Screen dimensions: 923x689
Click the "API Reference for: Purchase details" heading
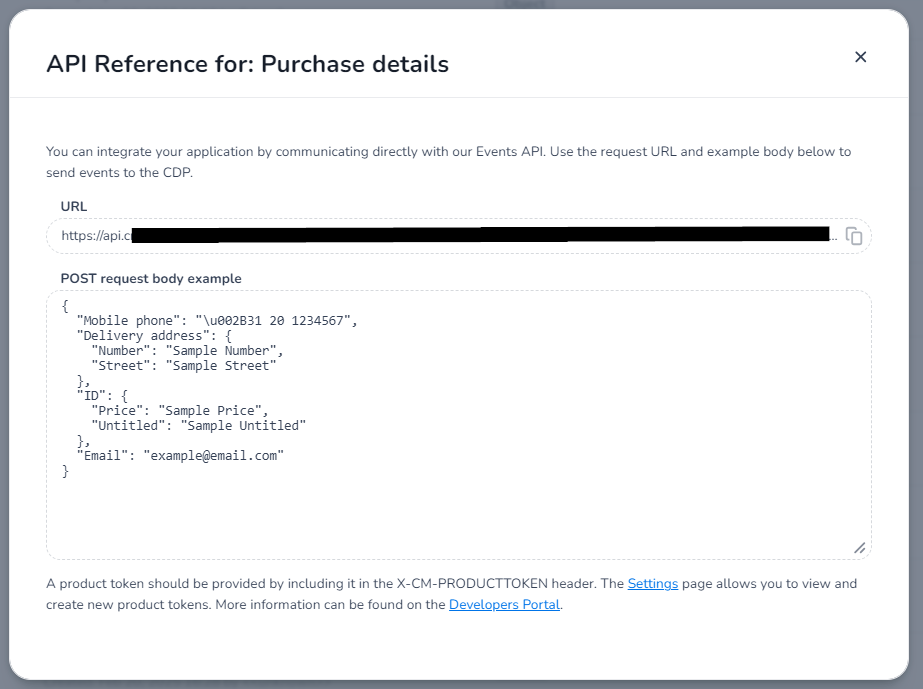[x=247, y=64]
